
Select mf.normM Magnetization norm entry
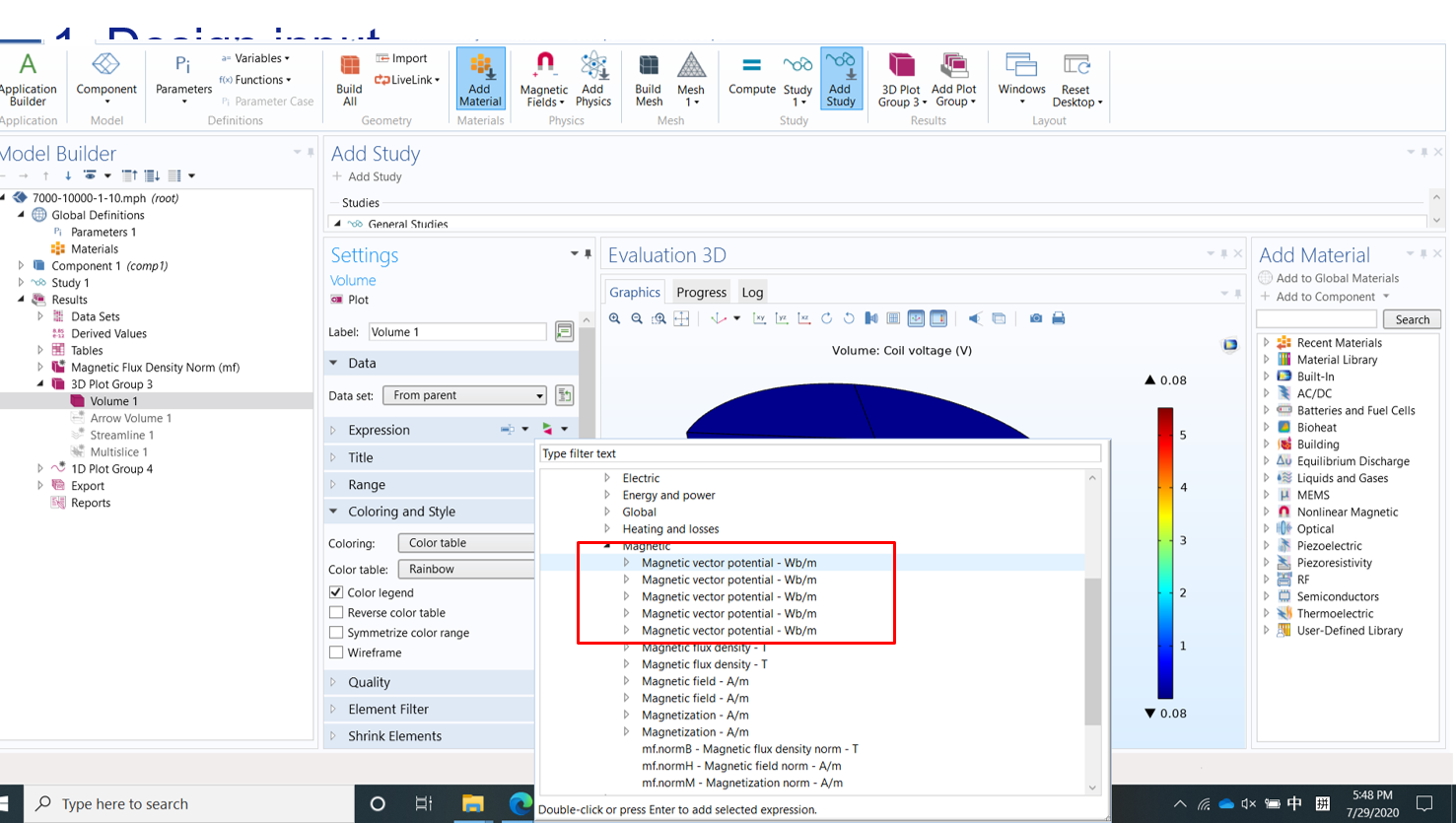[x=742, y=783]
